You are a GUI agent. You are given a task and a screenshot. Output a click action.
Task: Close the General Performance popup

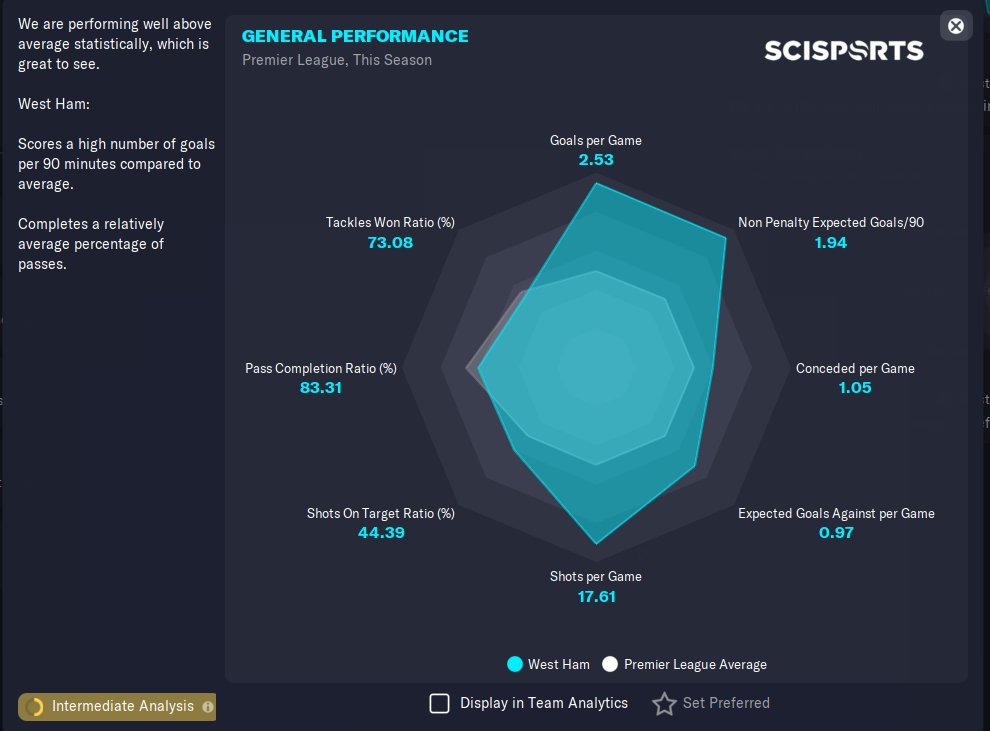956,26
